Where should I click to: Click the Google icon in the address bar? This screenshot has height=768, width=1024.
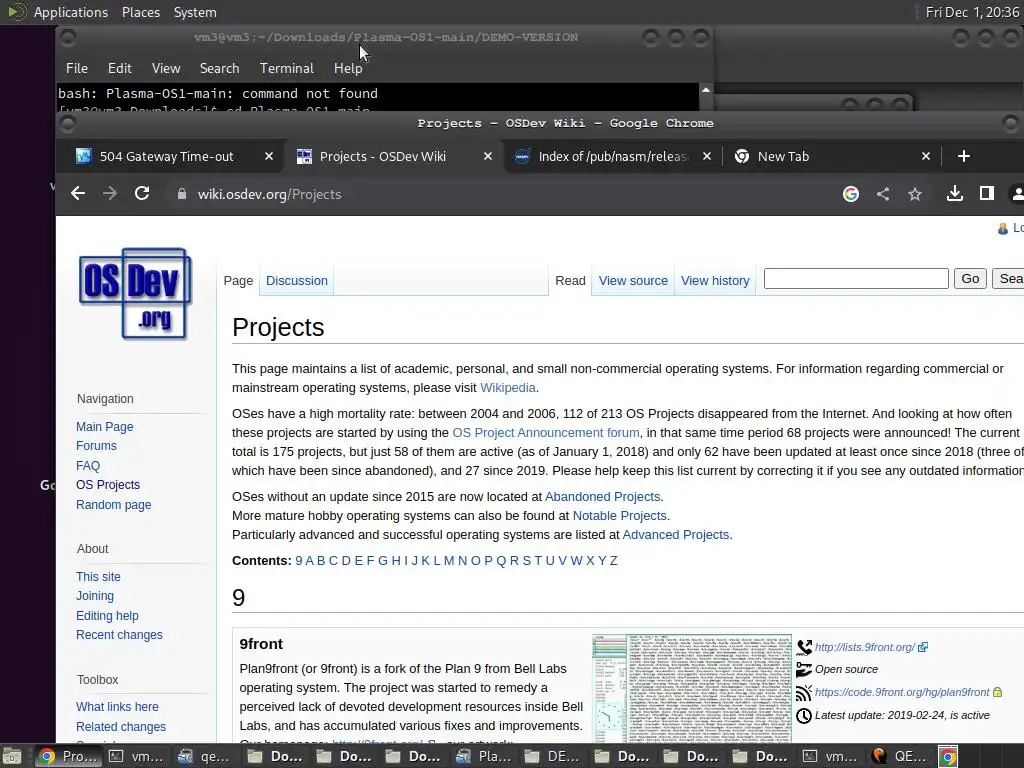point(850,194)
